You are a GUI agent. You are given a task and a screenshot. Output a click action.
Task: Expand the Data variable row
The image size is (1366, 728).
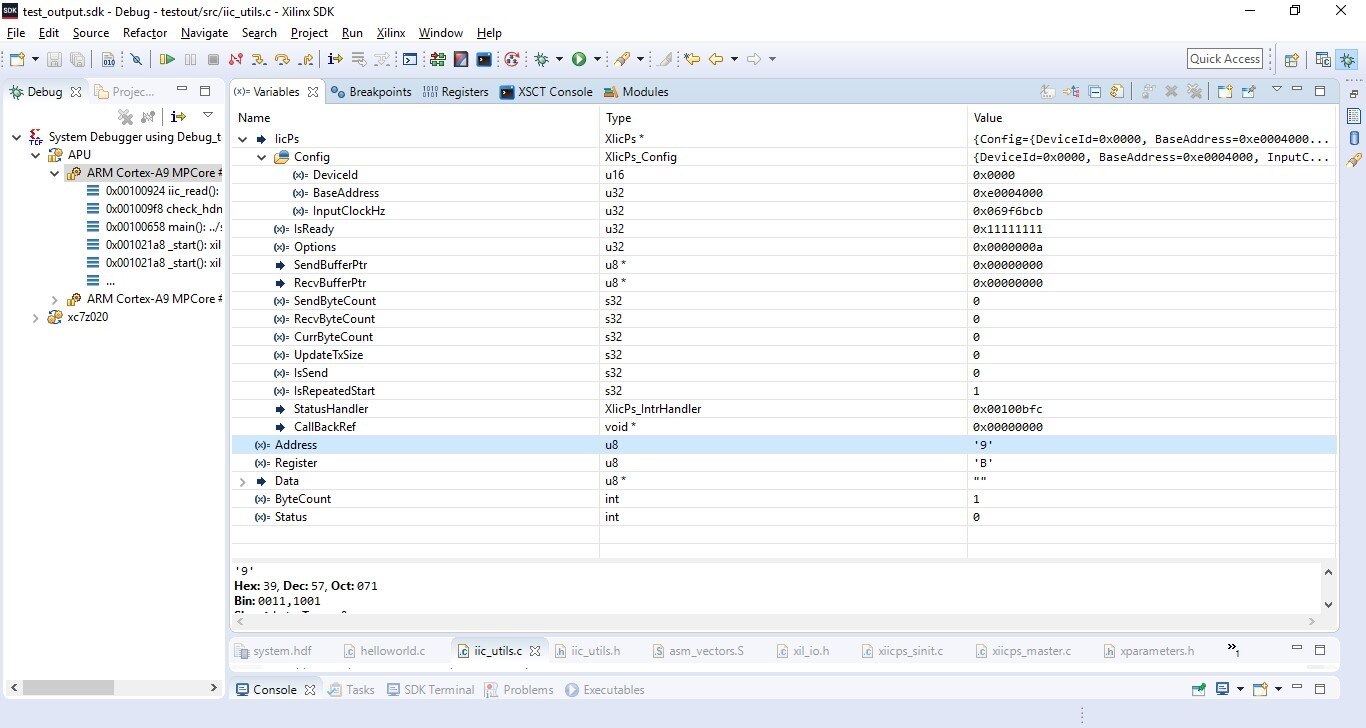(243, 481)
